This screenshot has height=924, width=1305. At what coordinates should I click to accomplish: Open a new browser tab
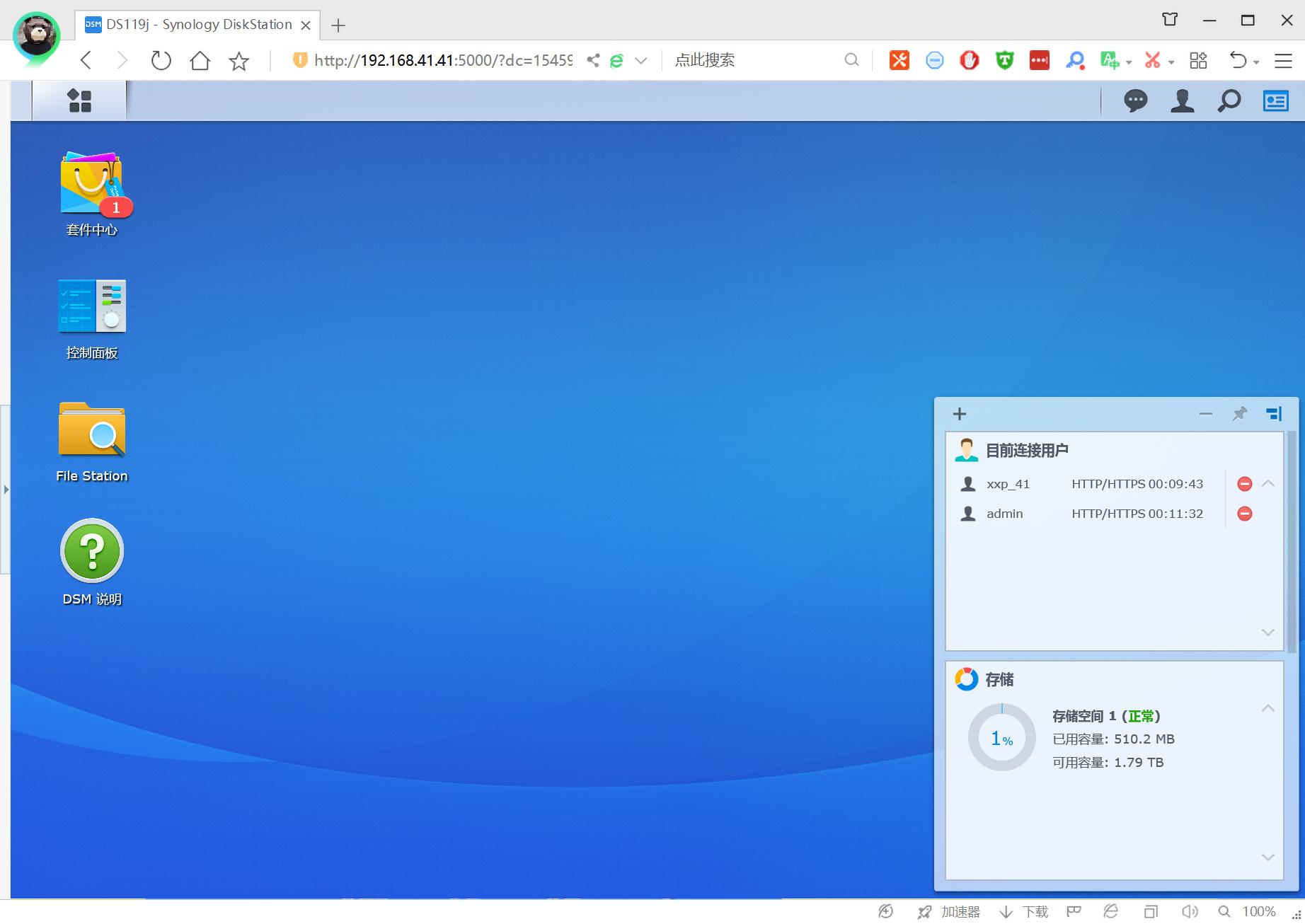tap(338, 25)
